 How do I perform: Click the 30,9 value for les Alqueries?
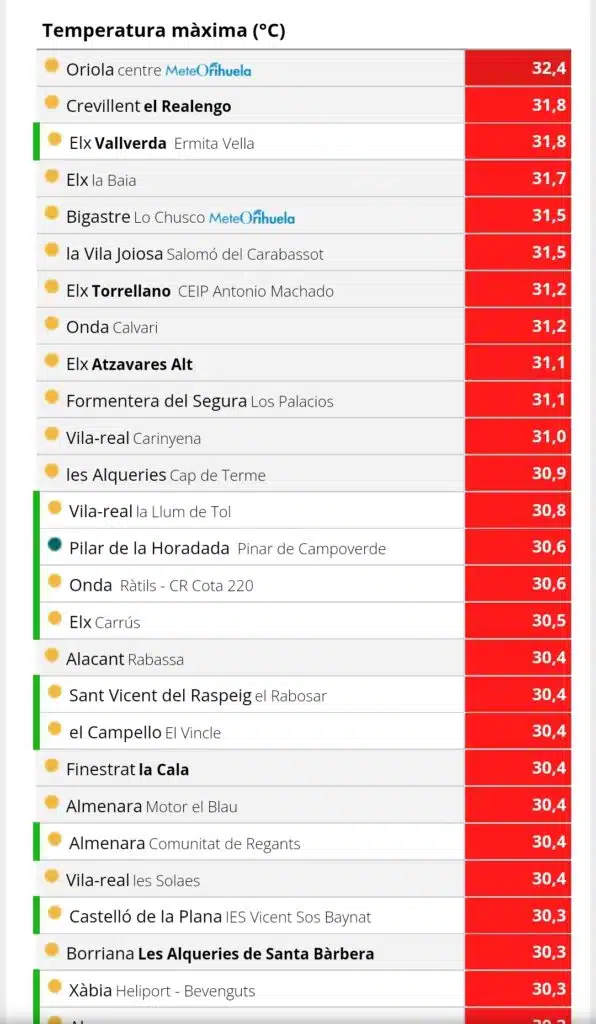[518, 473]
